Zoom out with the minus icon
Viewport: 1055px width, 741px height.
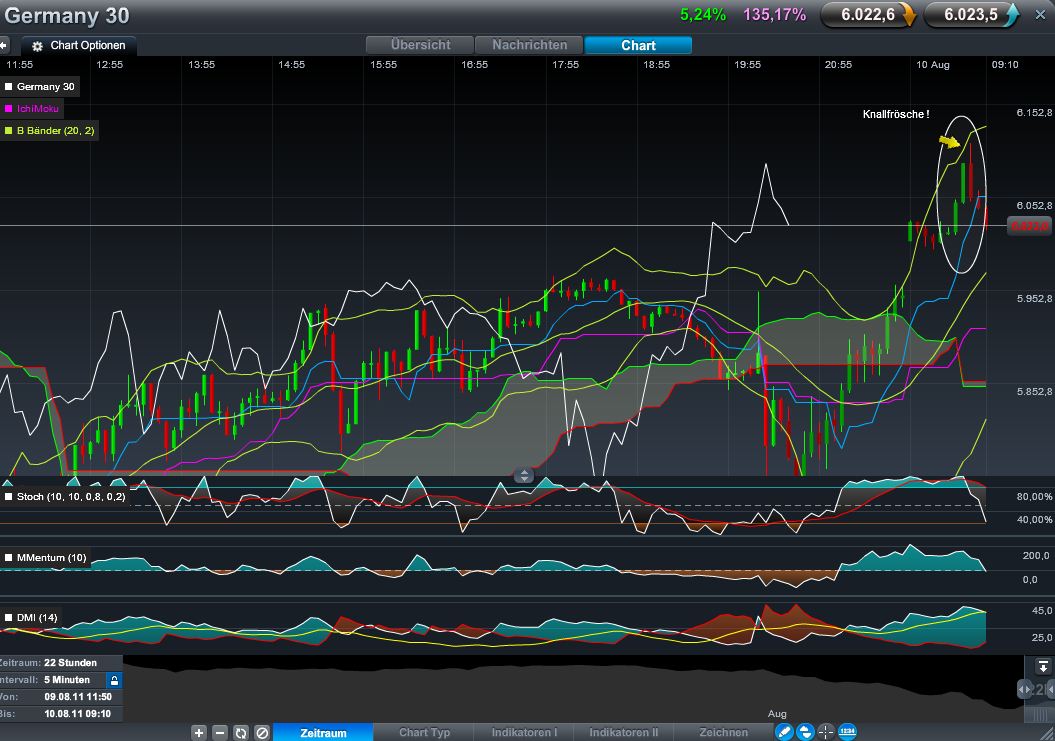pyautogui.click(x=220, y=733)
